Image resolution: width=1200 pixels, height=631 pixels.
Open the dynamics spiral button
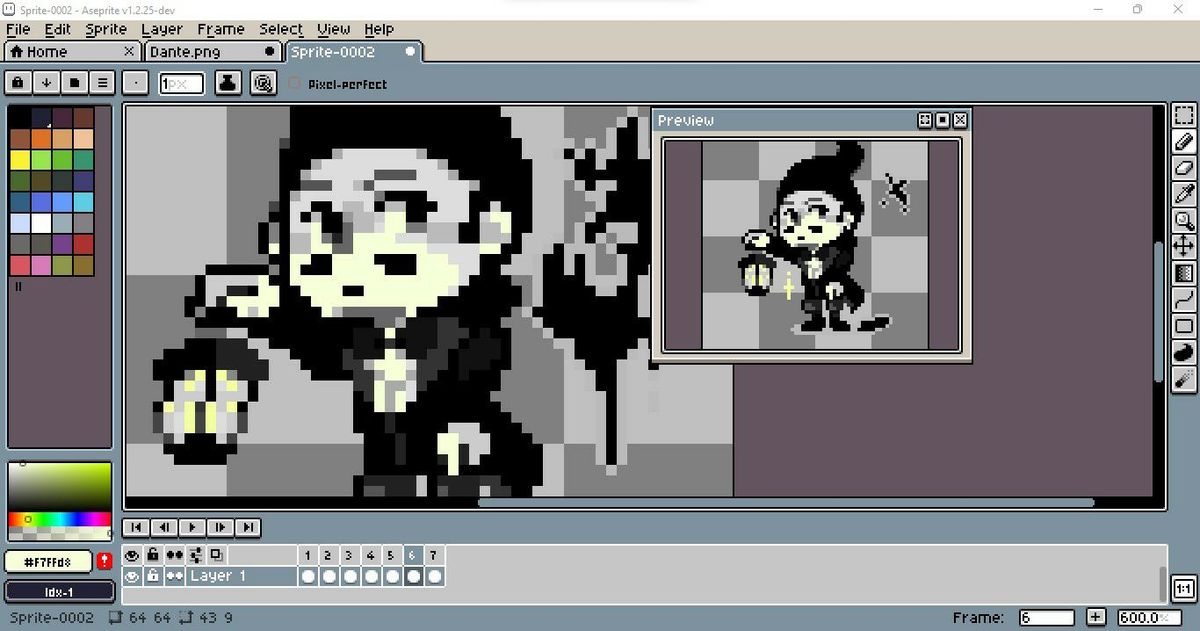click(x=263, y=83)
